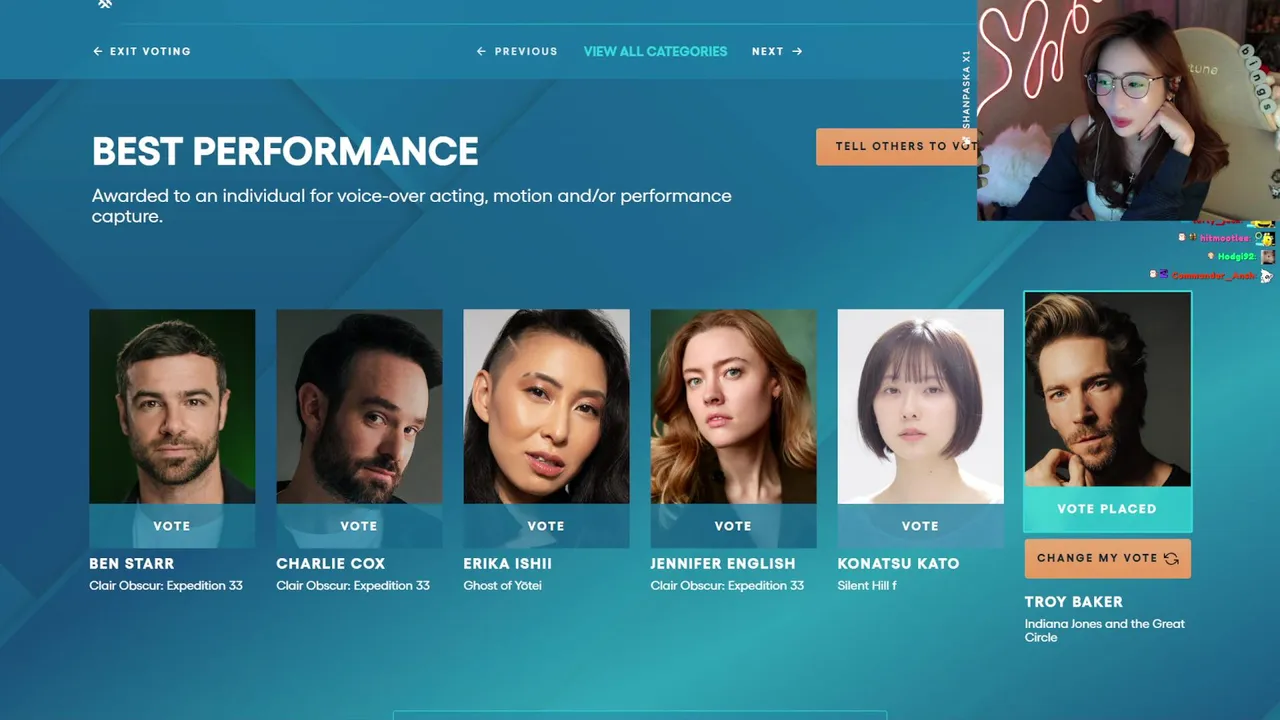1280x720 pixels.
Task: Vote for Charlie Cox
Action: coord(359,526)
